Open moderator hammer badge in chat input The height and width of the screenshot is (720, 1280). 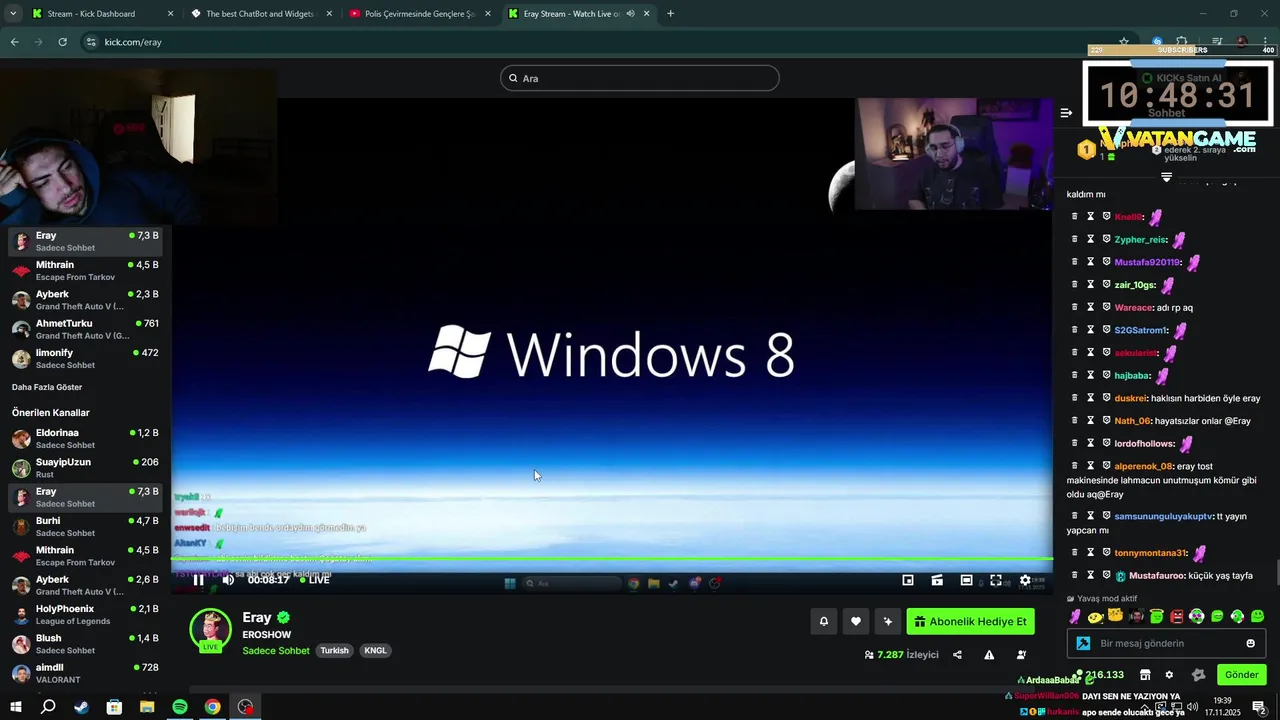[1082, 643]
